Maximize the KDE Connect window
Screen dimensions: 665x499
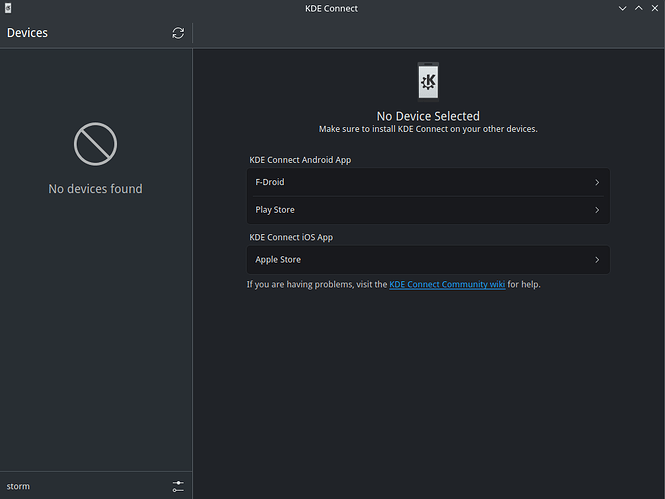pyautogui.click(x=639, y=8)
